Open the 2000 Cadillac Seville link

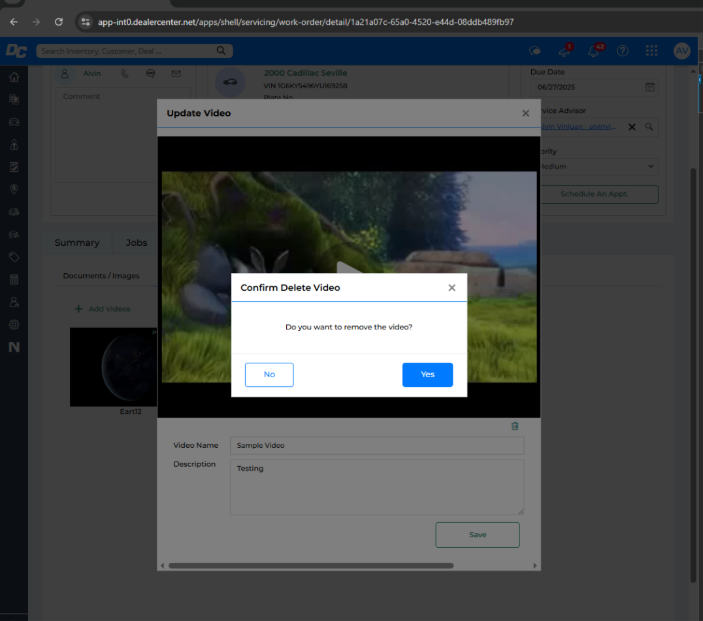point(305,73)
